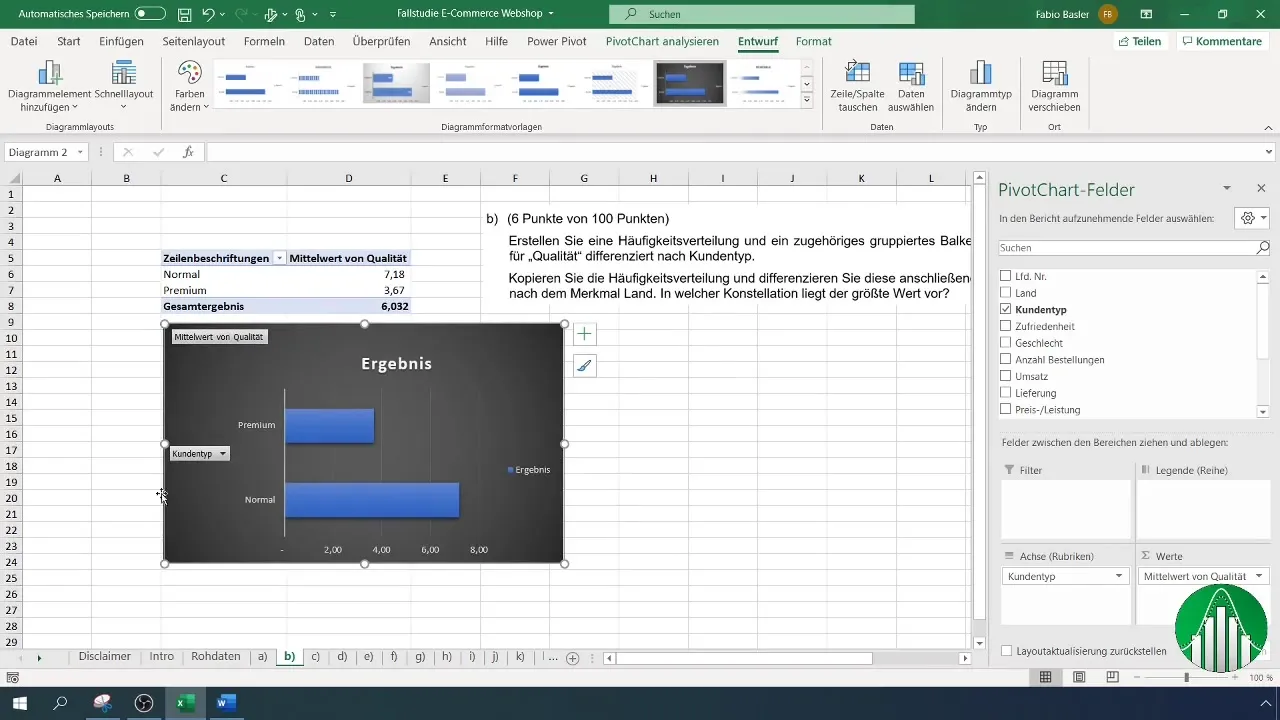Click Daten auswählen icon
1280x720 pixels.
click(x=911, y=73)
